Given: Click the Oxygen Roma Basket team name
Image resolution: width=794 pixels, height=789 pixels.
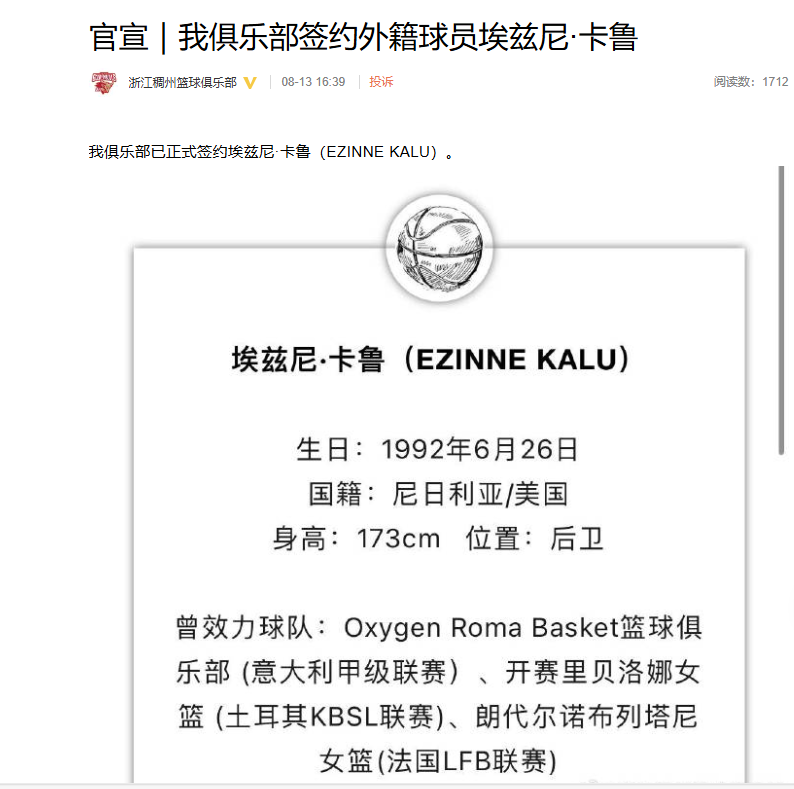Looking at the screenshot, I should point(477,628).
